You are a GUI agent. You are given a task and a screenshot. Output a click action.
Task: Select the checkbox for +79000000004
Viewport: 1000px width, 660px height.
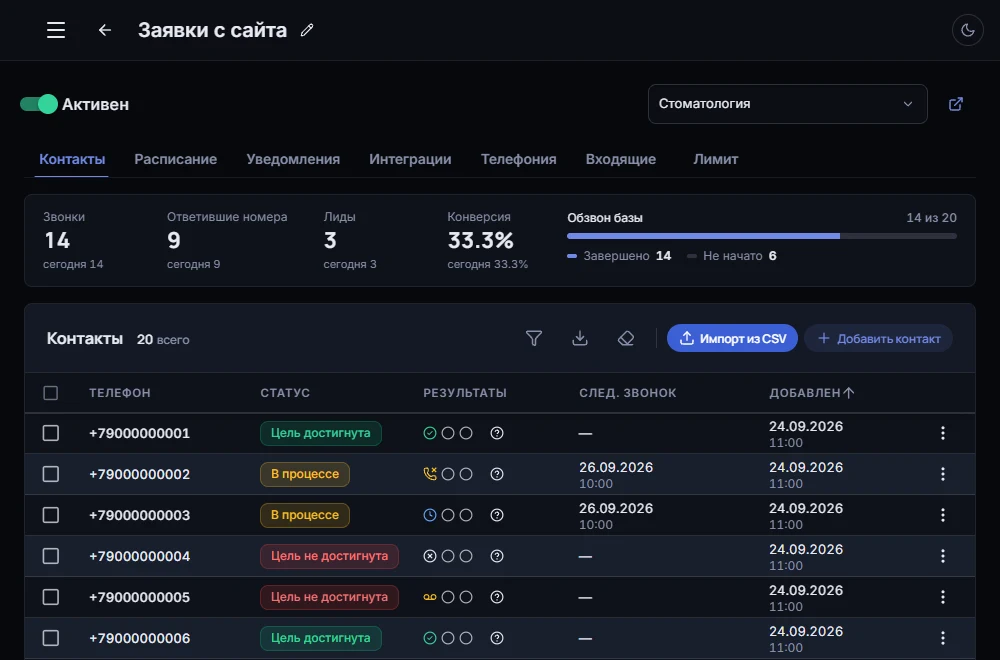tap(50, 556)
